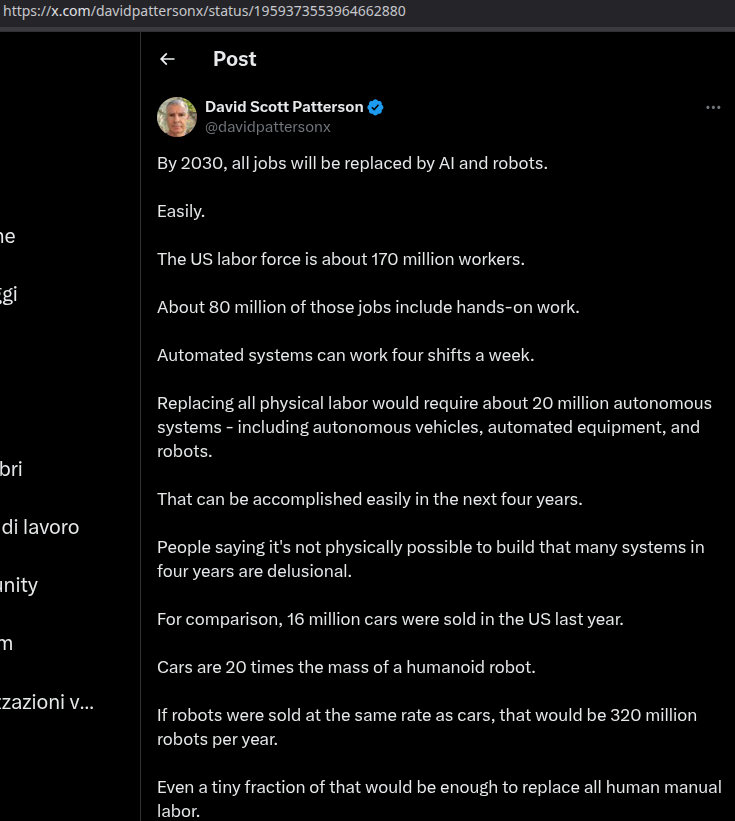
Task: Select the sidebar item ending "ne"
Action: (x=8, y=237)
